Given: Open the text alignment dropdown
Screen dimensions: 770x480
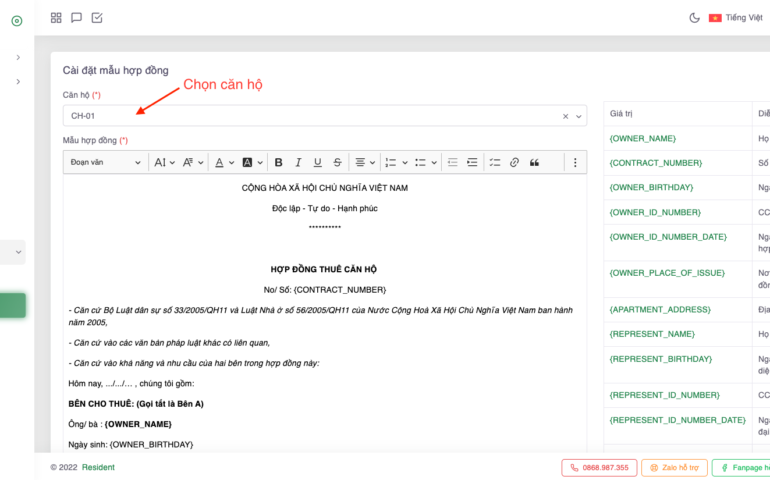Looking at the screenshot, I should pyautogui.click(x=364, y=162).
